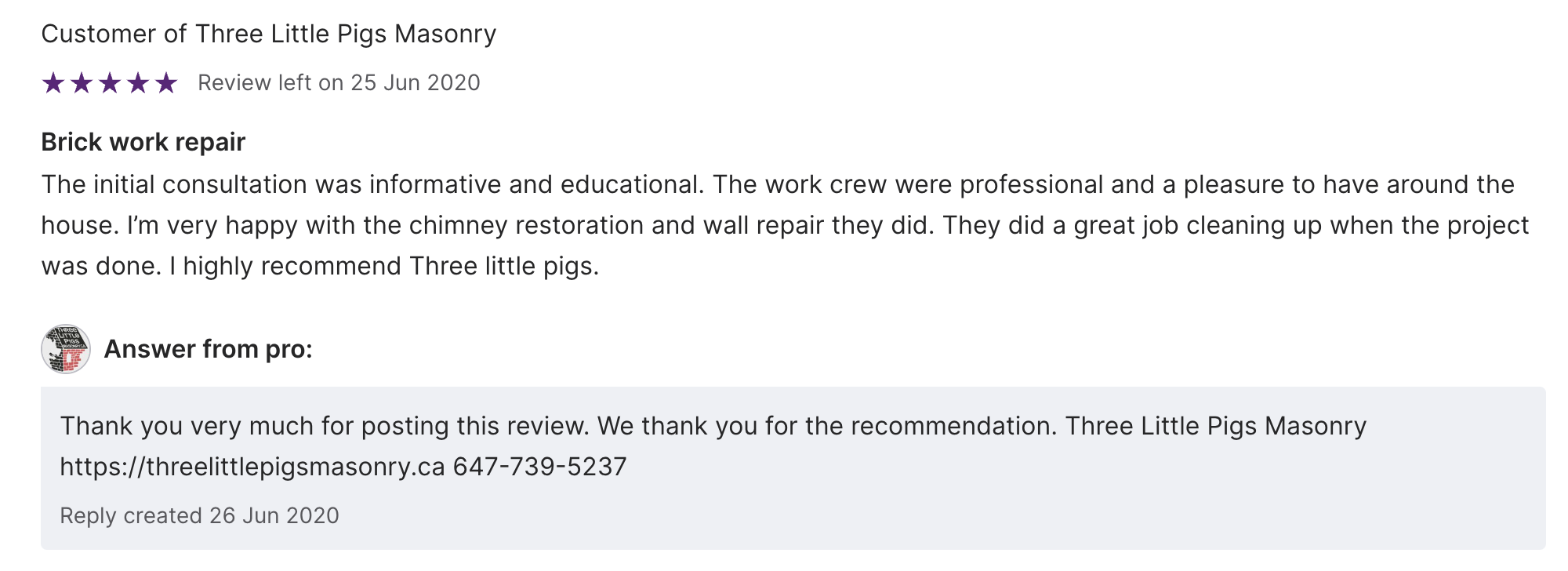Click 'I highly recommend Three little pigs' sentence
Image resolution: width=1568 pixels, height=571 pixels.
click(384, 266)
